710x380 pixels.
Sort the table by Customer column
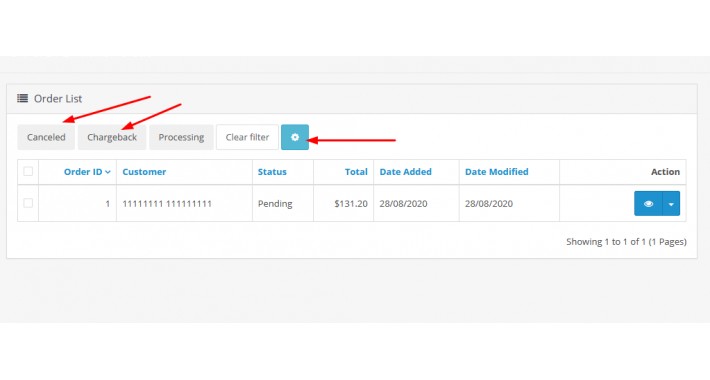point(144,172)
